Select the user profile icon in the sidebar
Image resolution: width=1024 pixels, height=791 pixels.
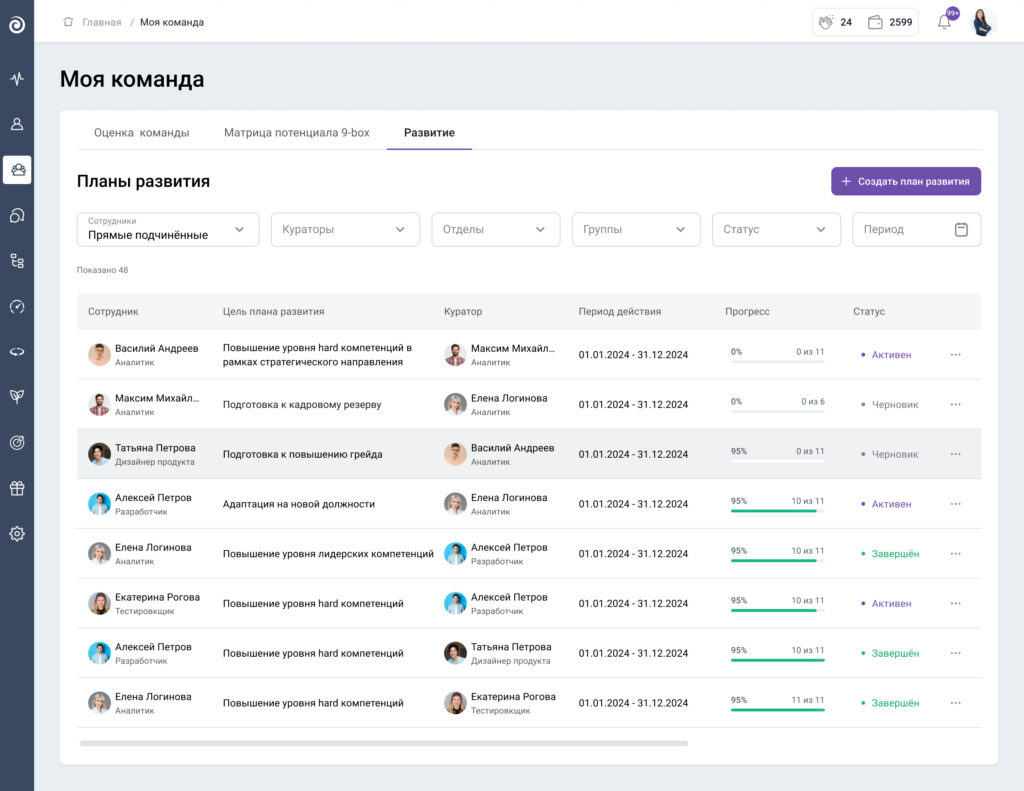[17, 124]
